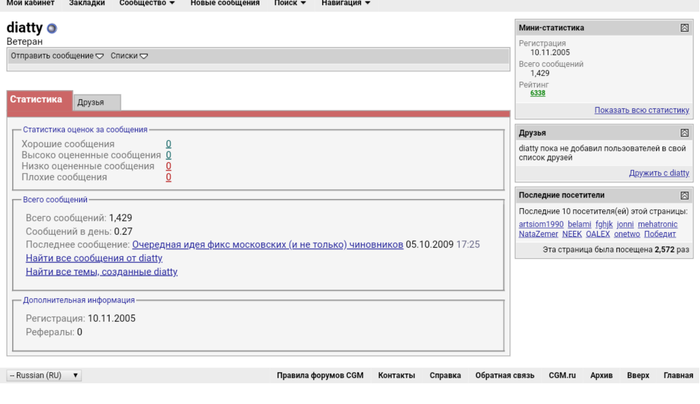Visit mehatronic profile
The image size is (700, 404).
657,224
